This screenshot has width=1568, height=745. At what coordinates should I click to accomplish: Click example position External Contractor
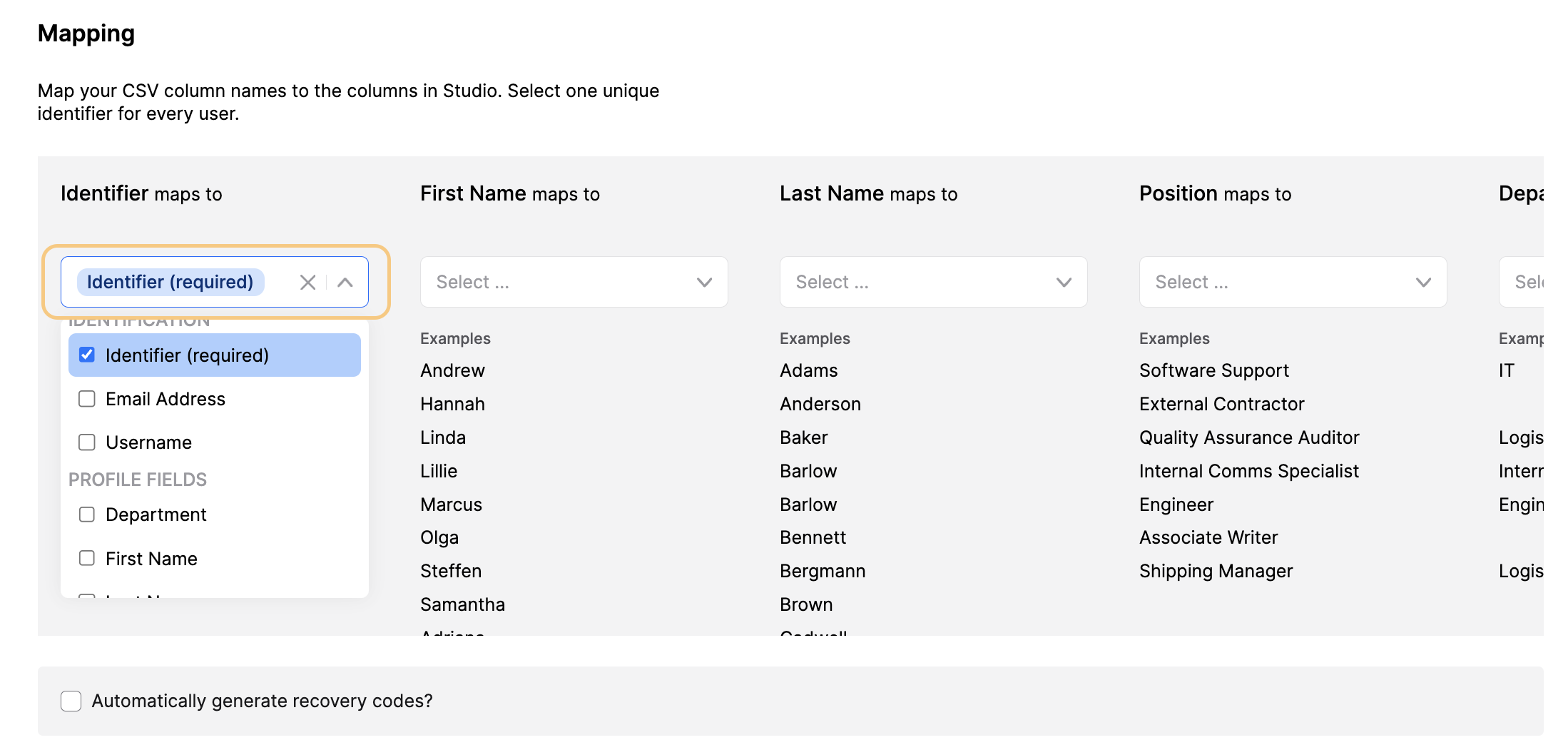(x=1222, y=404)
